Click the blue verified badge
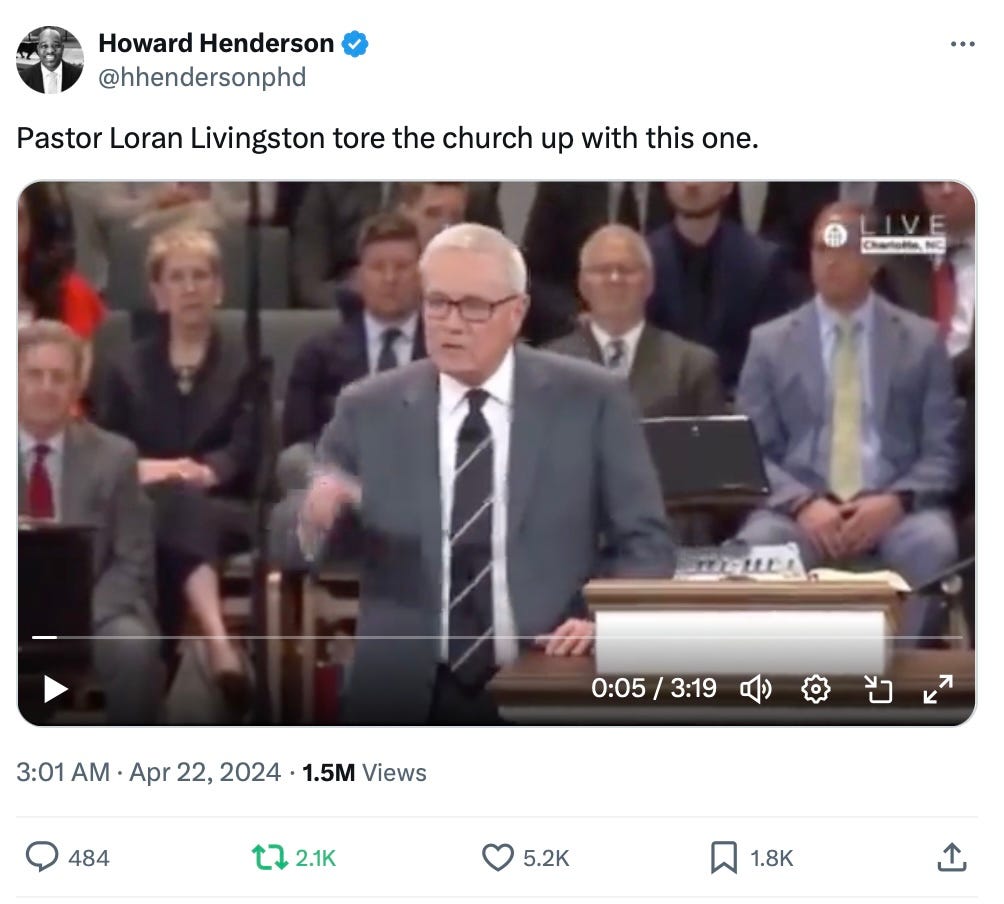Screen dimensions: 1004x904 coord(355,44)
